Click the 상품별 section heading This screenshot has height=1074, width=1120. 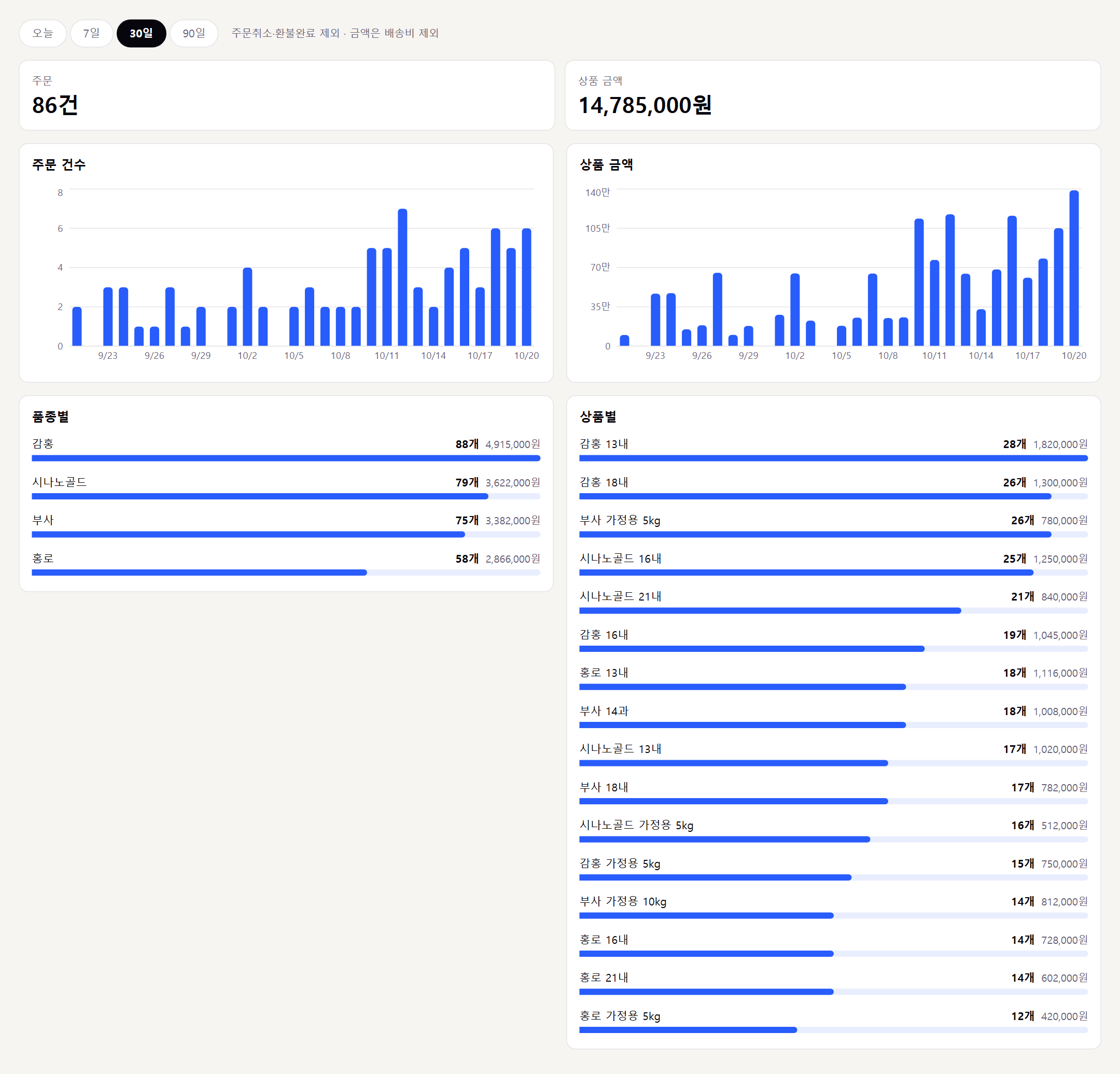[x=598, y=416]
